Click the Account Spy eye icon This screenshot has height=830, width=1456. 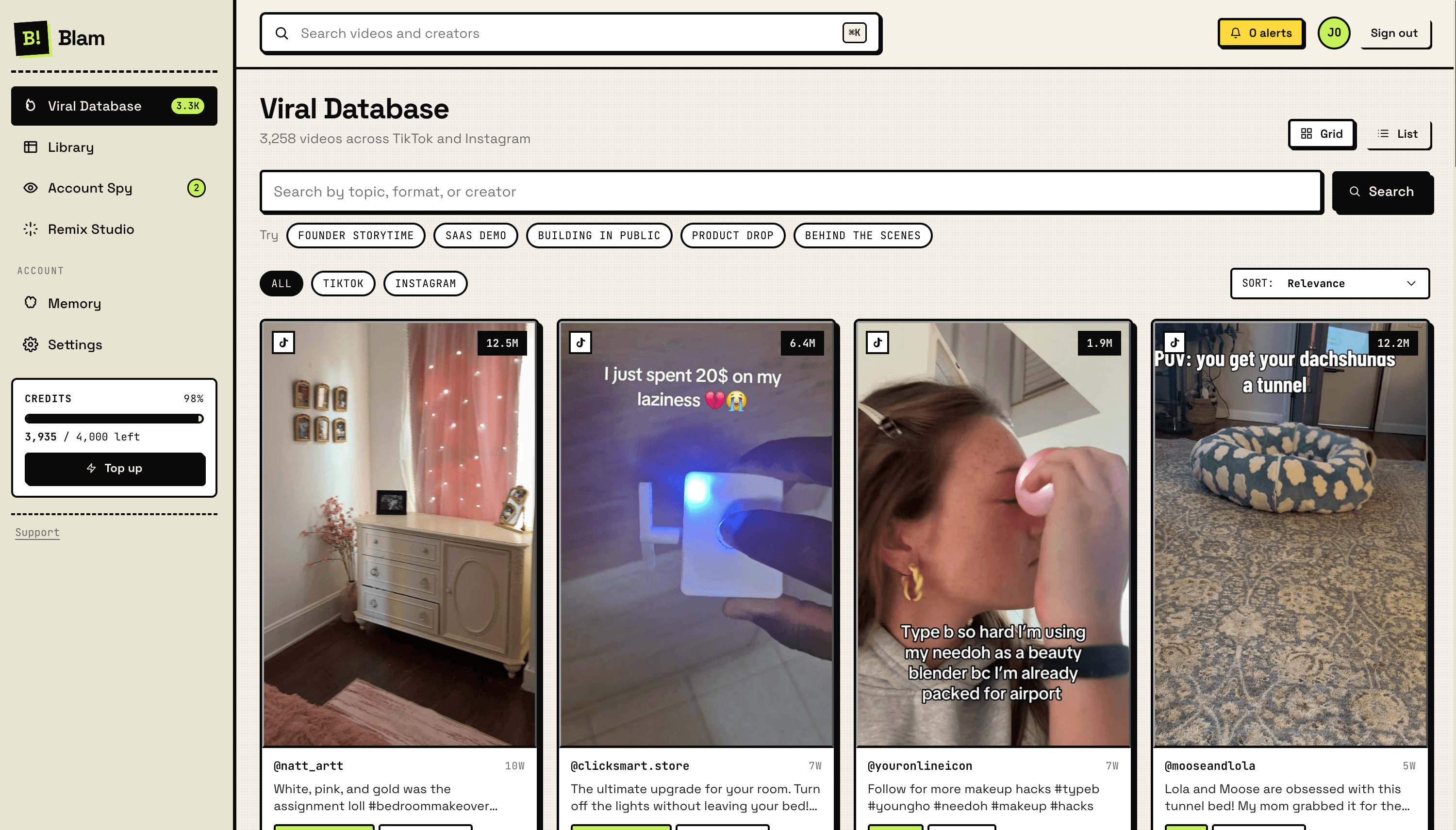point(31,188)
